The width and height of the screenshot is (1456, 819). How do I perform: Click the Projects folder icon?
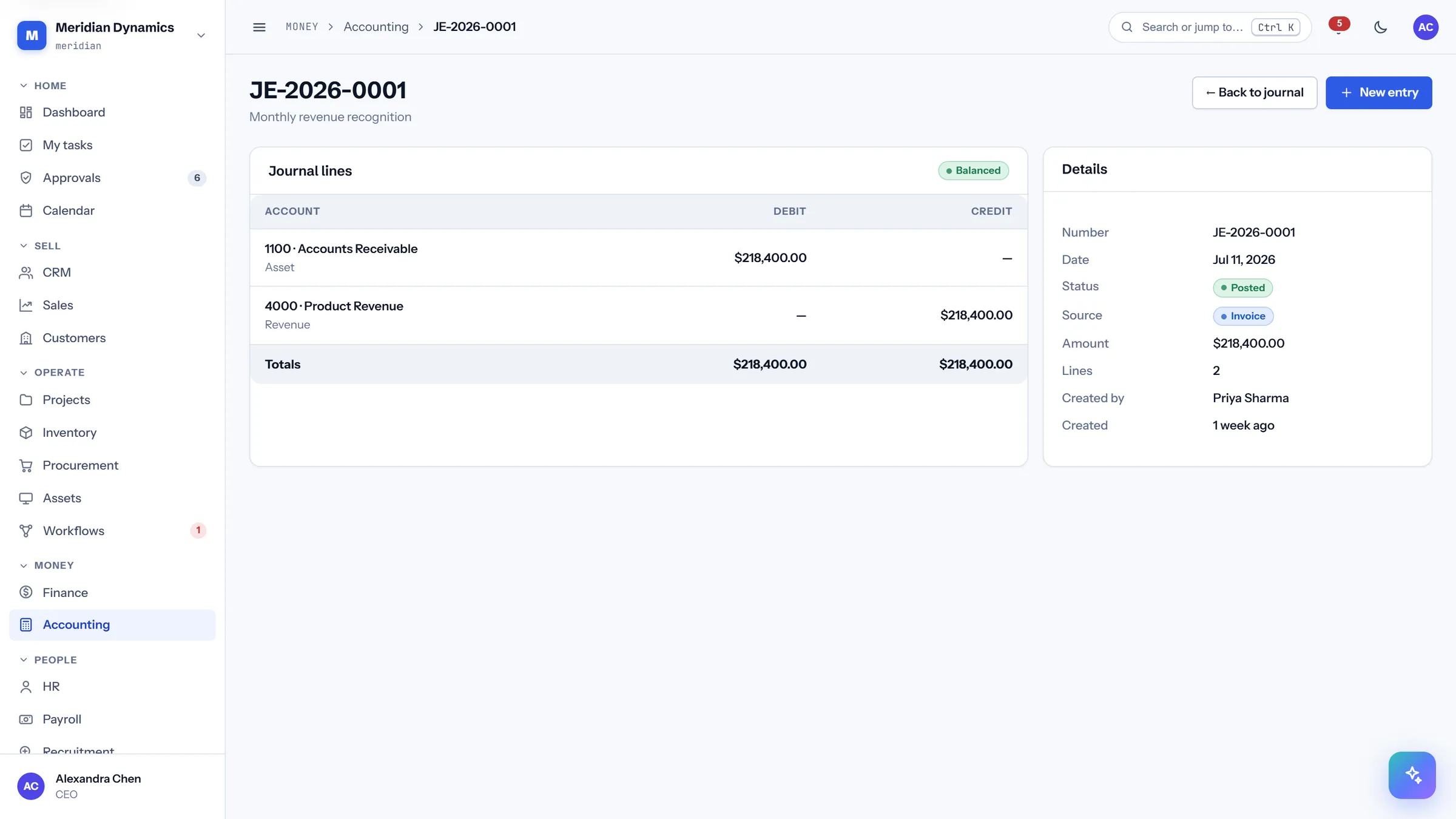pyautogui.click(x=25, y=400)
